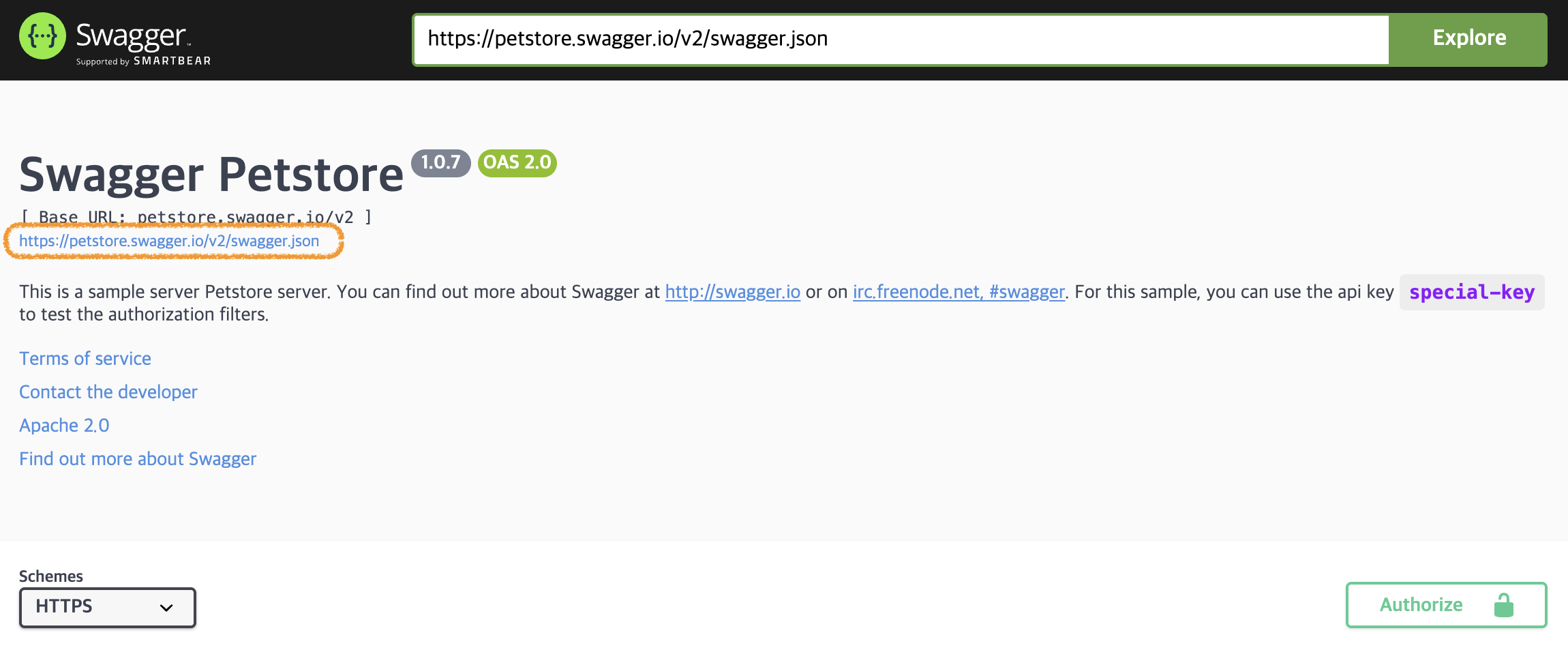
Task: Click Contact the developer
Action: [108, 392]
